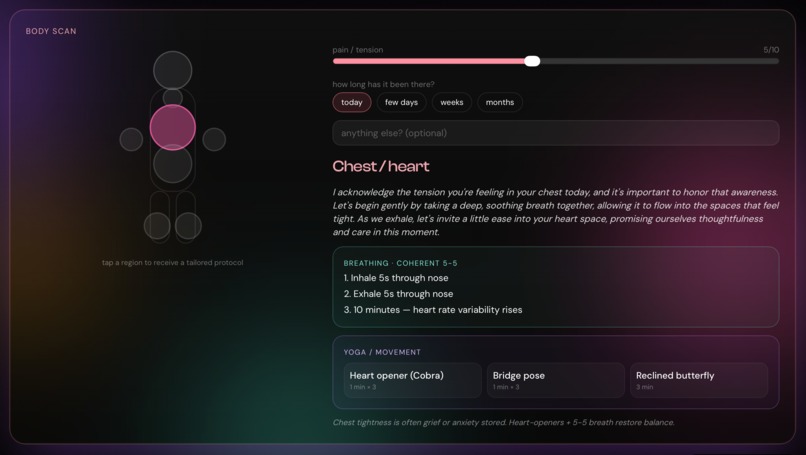The width and height of the screenshot is (806, 455).
Task: Click the 'BODY SCAN' title
Action: (51, 31)
